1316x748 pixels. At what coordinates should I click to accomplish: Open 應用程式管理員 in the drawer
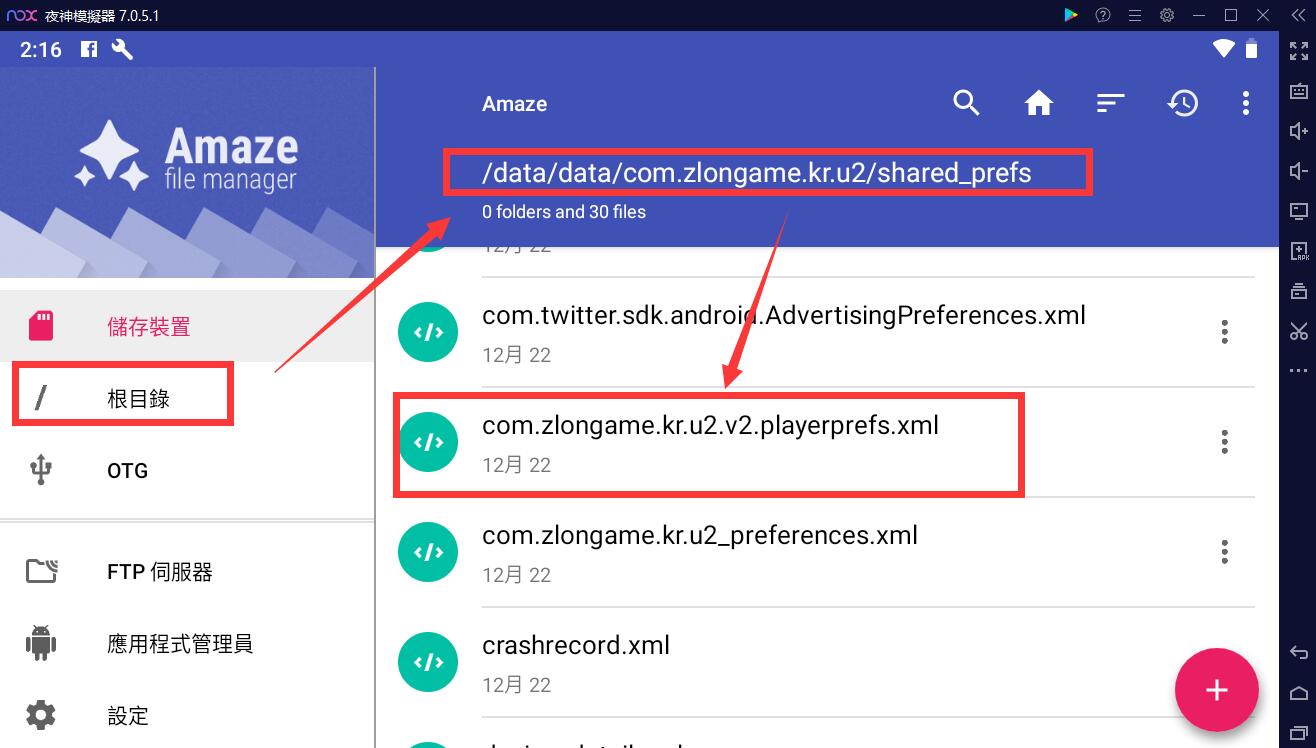point(187,644)
